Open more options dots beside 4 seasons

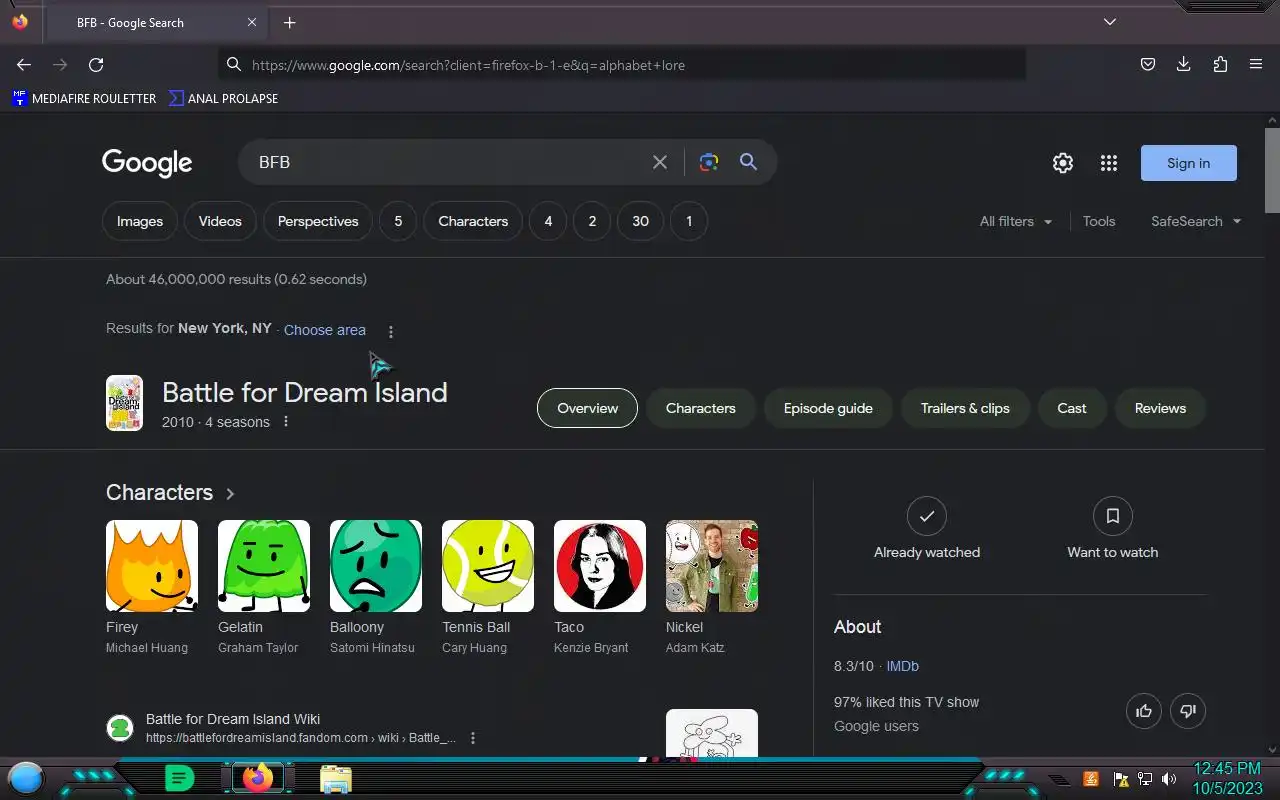286,422
